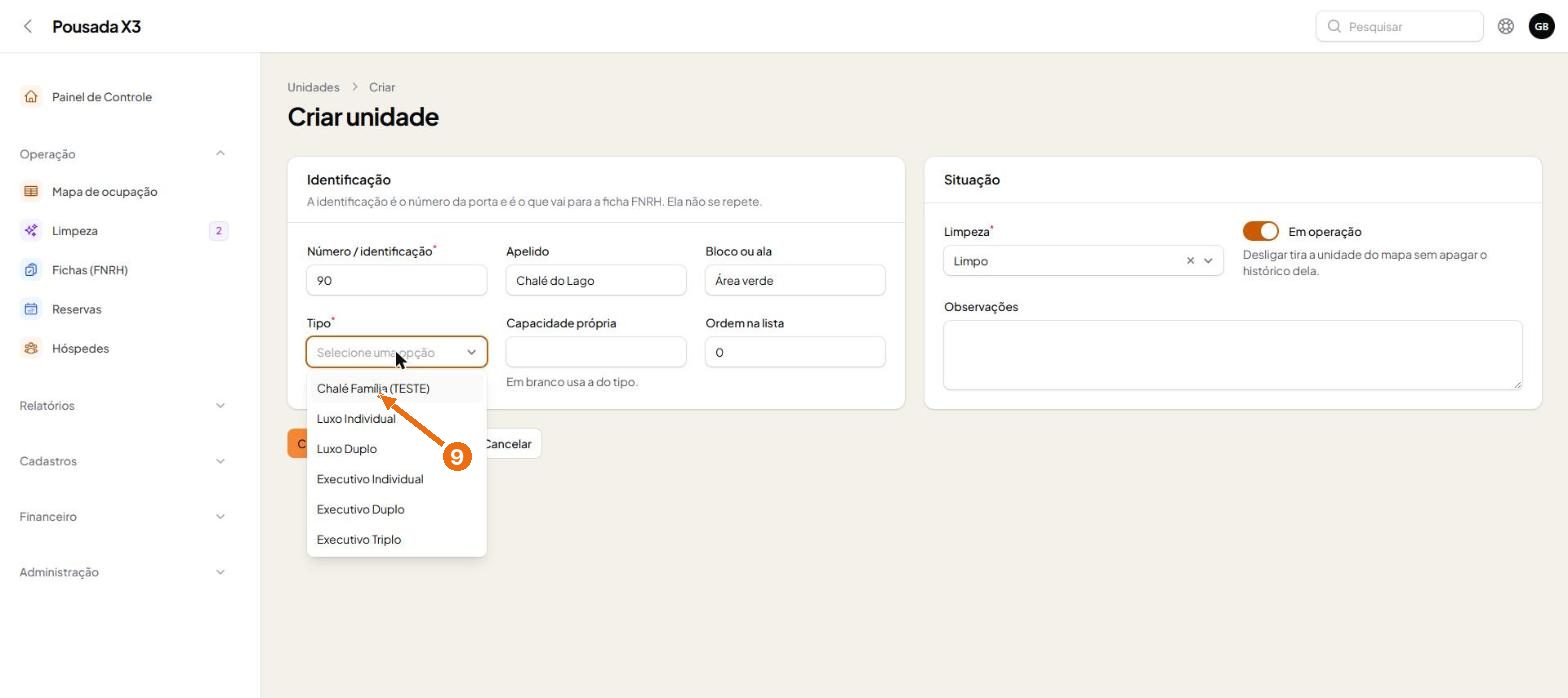Expand the Cadastros sidebar section
Viewport: 1568px width, 698px height.
point(220,461)
